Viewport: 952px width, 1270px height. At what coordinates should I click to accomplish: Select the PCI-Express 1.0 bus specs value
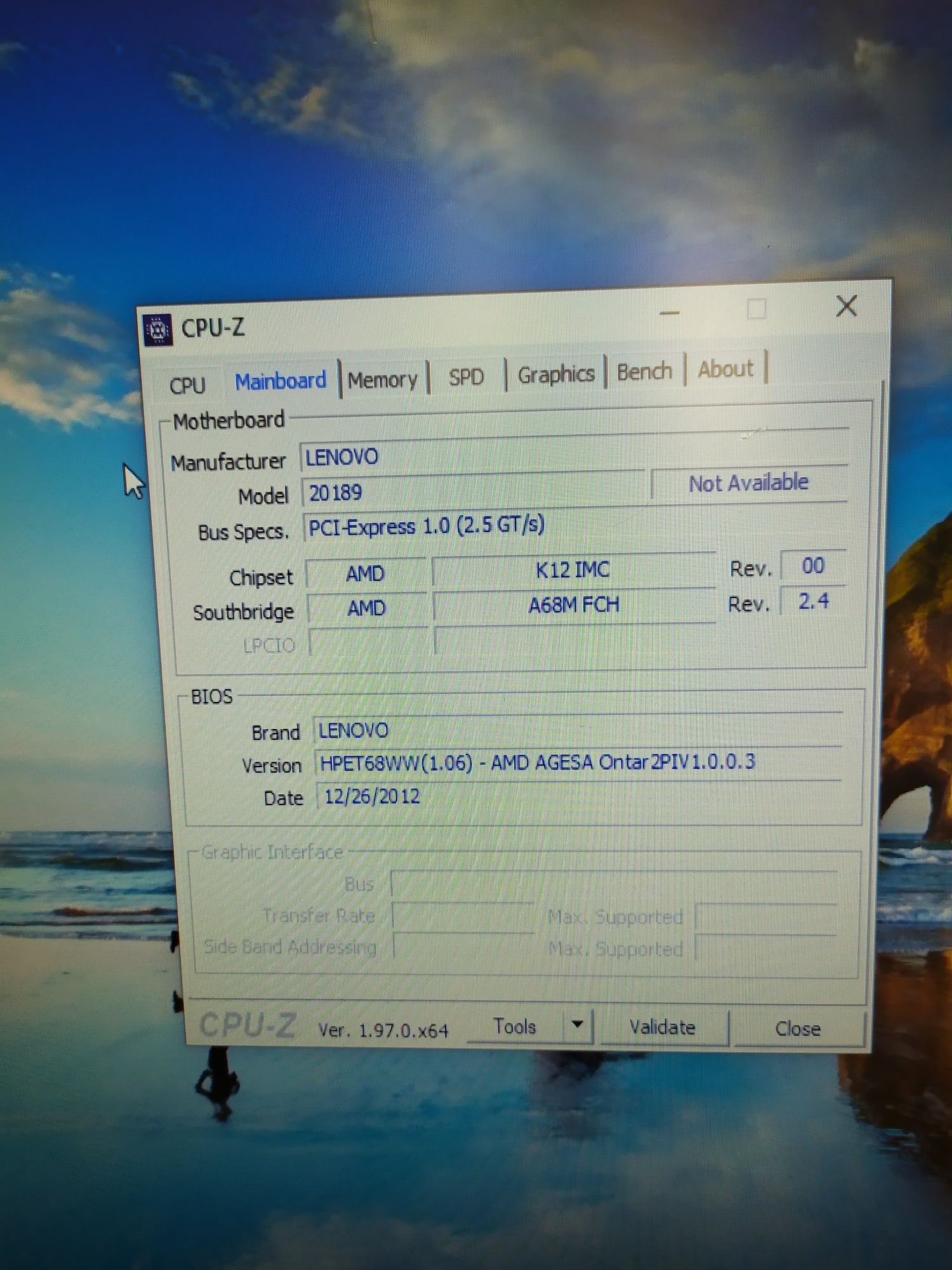[426, 526]
